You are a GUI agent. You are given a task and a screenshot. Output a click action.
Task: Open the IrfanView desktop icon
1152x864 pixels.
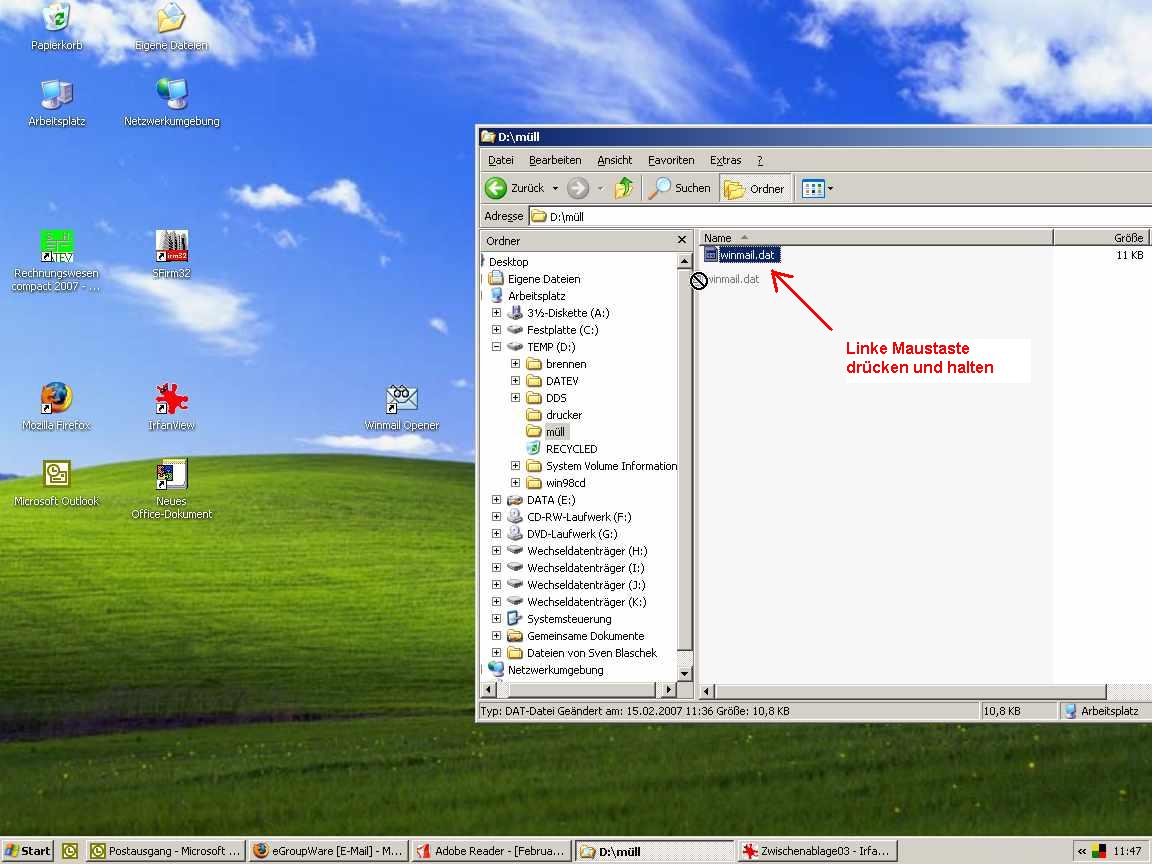point(172,400)
